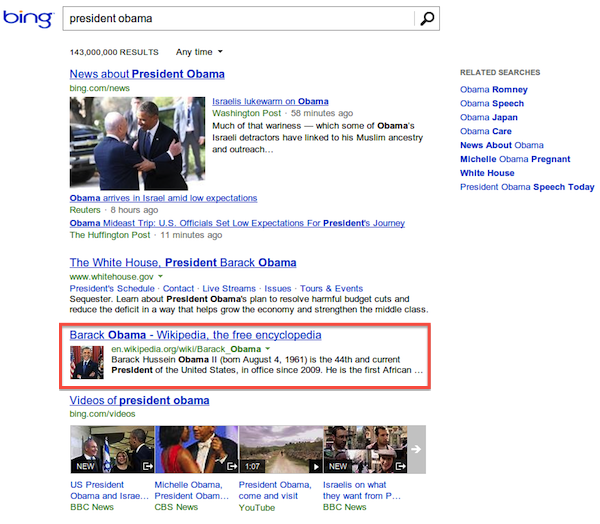Open Videos of president obama link
This screenshot has width=600, height=524.
pyautogui.click(x=139, y=400)
